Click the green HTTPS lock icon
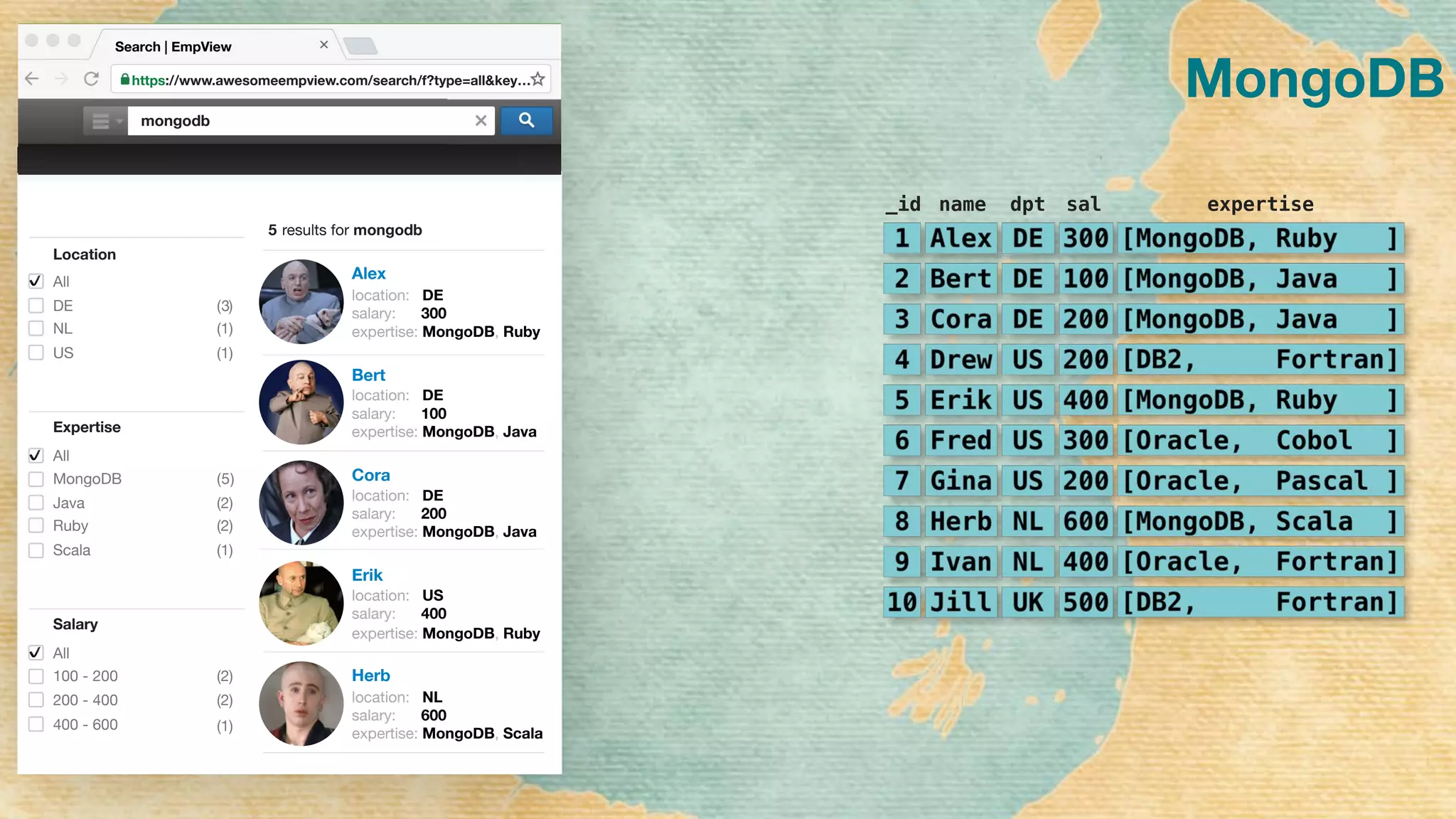Viewport: 1456px width, 819px height. [125, 80]
